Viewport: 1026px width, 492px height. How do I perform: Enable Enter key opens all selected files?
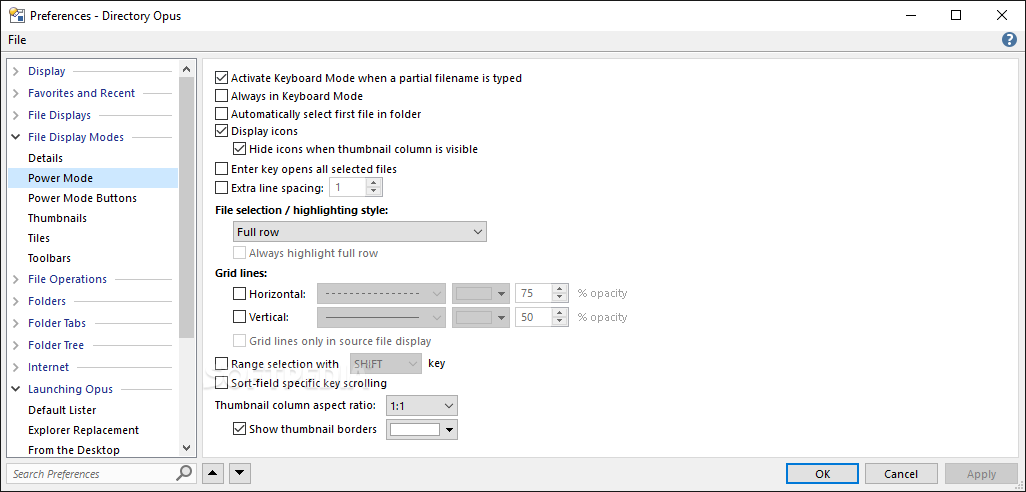[x=222, y=169]
